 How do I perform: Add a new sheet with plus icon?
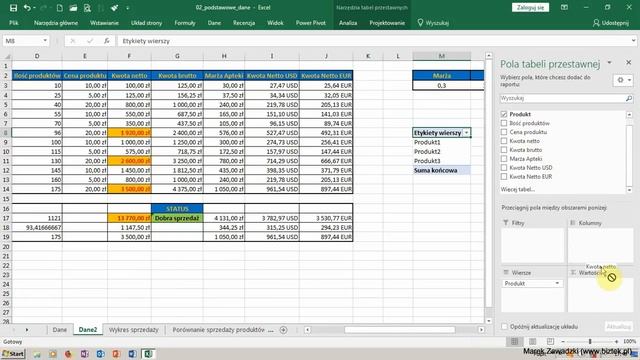[x=283, y=330]
